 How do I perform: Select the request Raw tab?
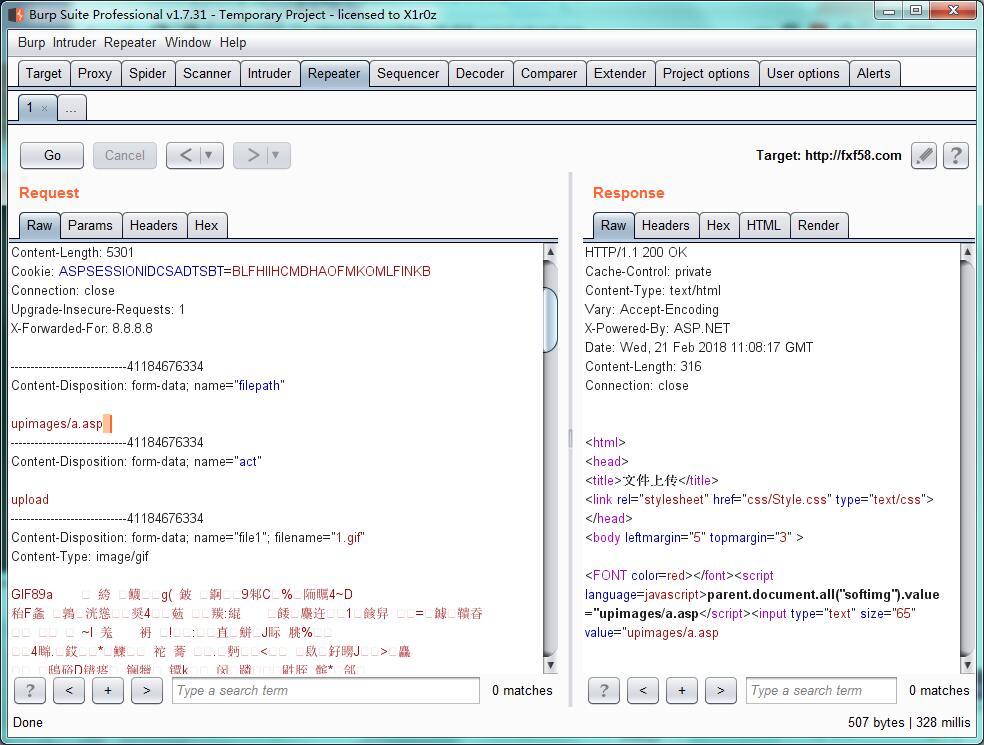point(40,225)
